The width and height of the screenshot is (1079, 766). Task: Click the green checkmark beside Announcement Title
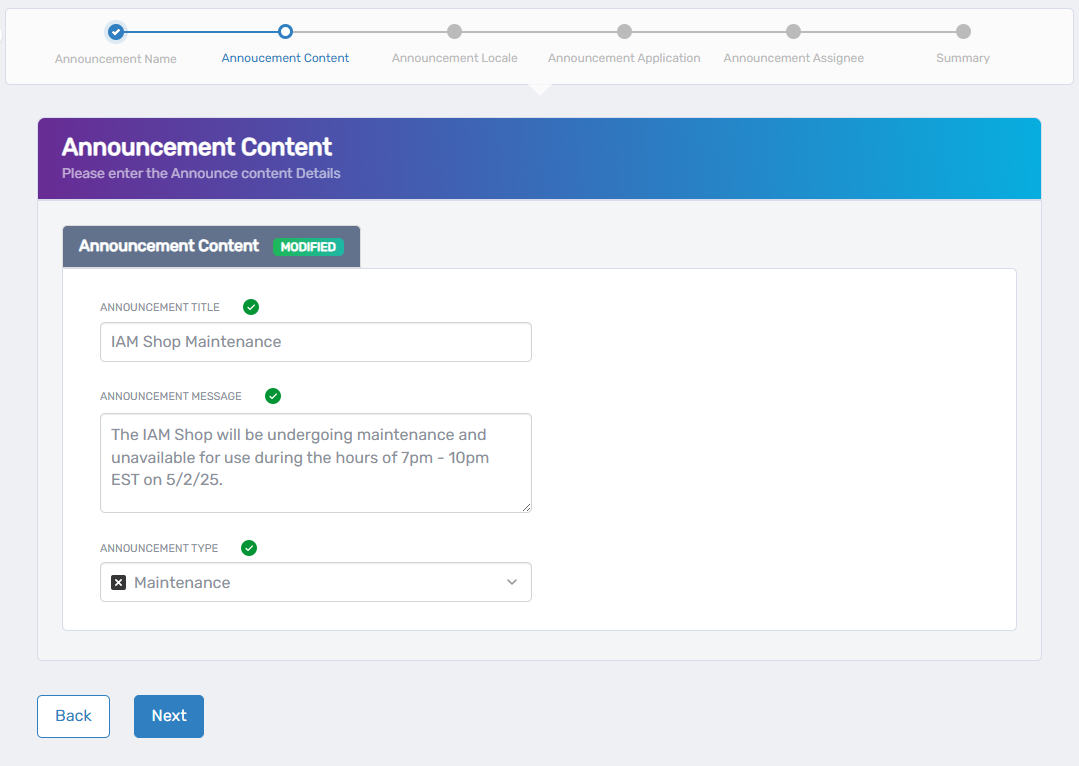click(251, 307)
